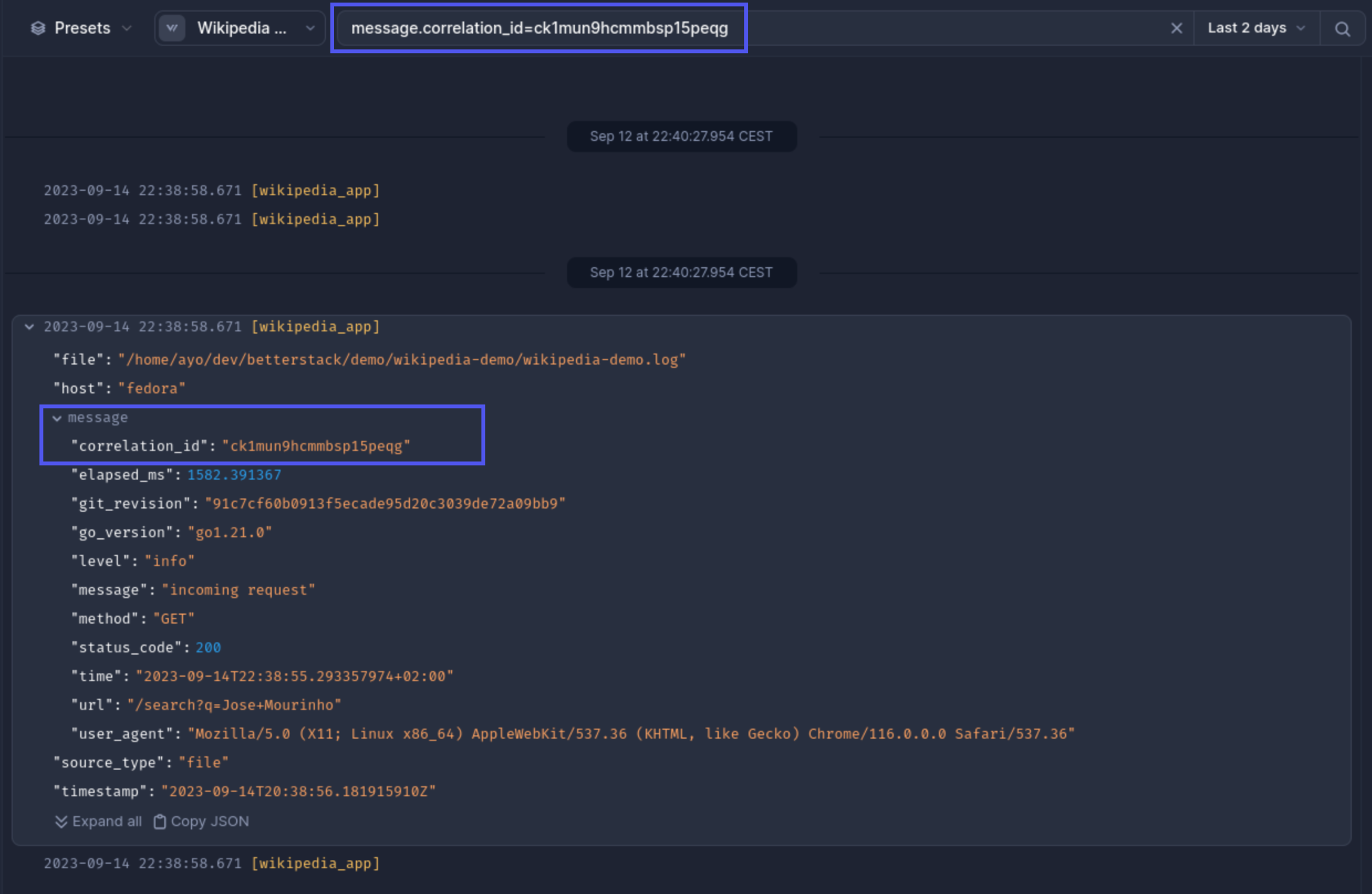Image resolution: width=1372 pixels, height=894 pixels.
Task: Click the status_code value 200
Action: pyautogui.click(x=208, y=648)
